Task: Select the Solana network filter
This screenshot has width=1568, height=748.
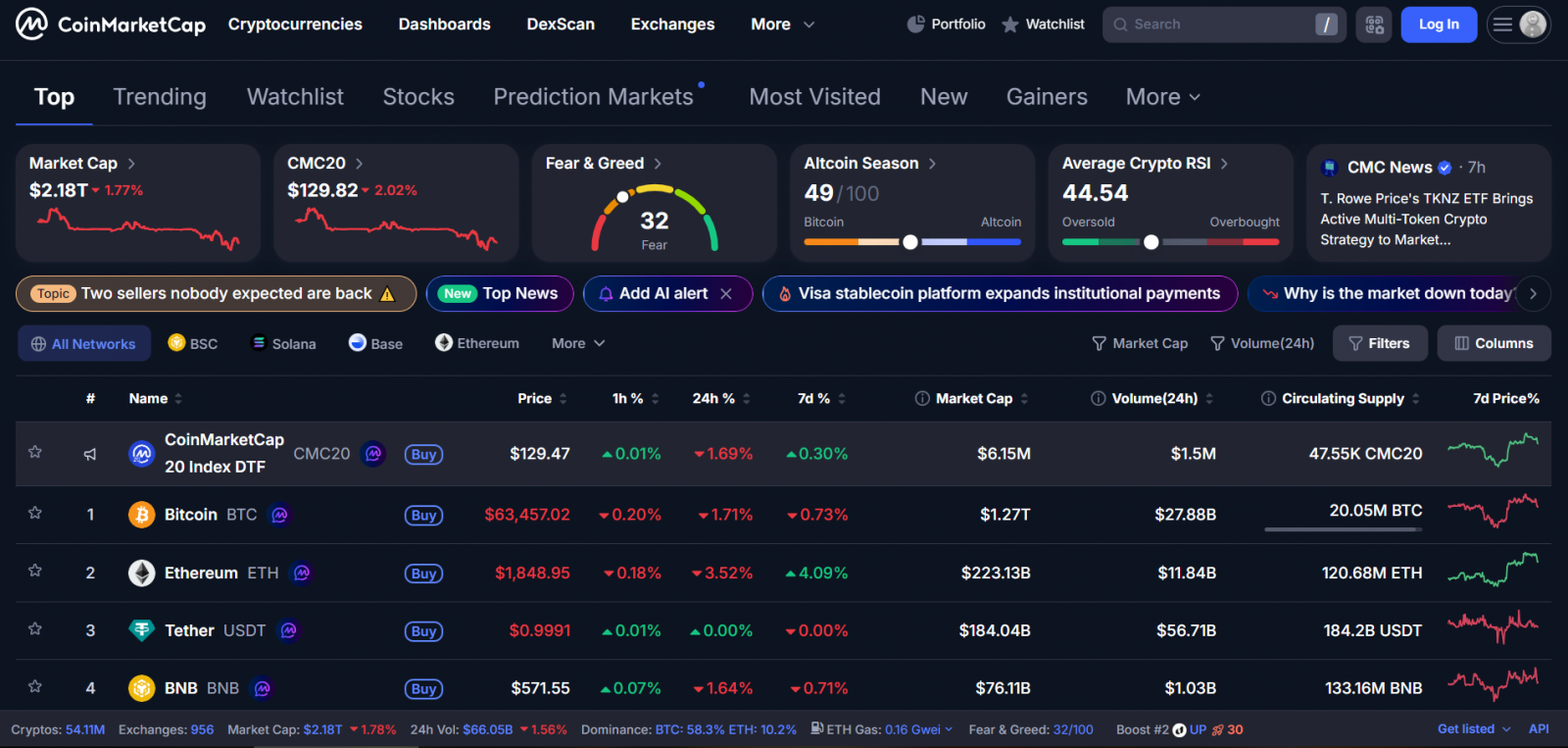Action: tap(284, 343)
